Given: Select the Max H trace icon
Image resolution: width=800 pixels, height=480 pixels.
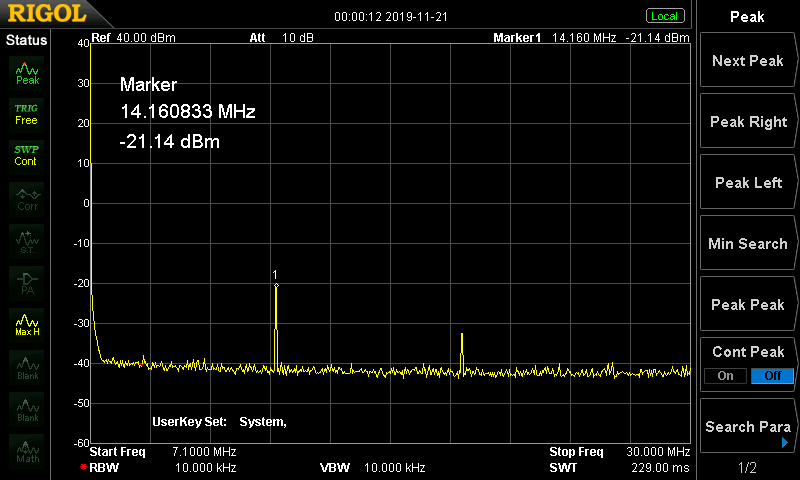Looking at the screenshot, I should [27, 324].
